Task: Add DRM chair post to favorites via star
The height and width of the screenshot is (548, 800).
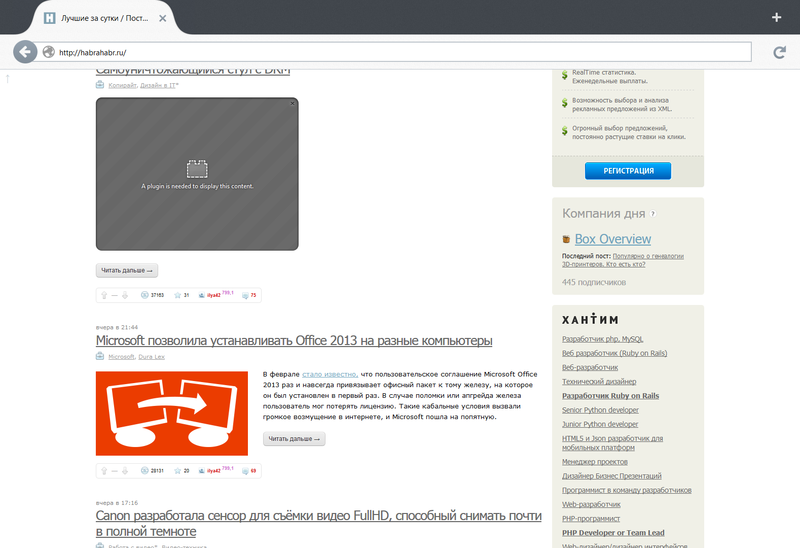Action: (178, 295)
